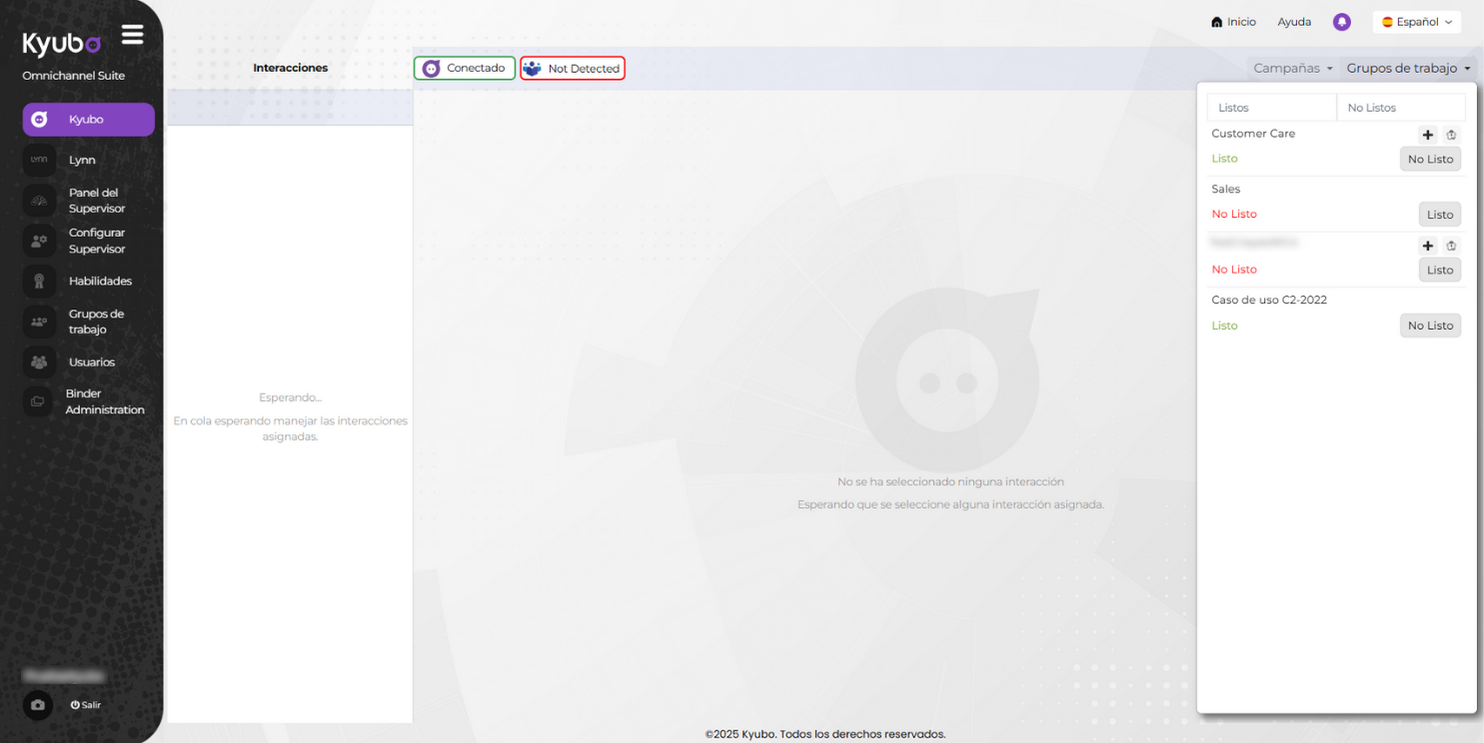Screen dimensions: 1484x743
Task: Click the Salir logout link
Action: (86, 705)
